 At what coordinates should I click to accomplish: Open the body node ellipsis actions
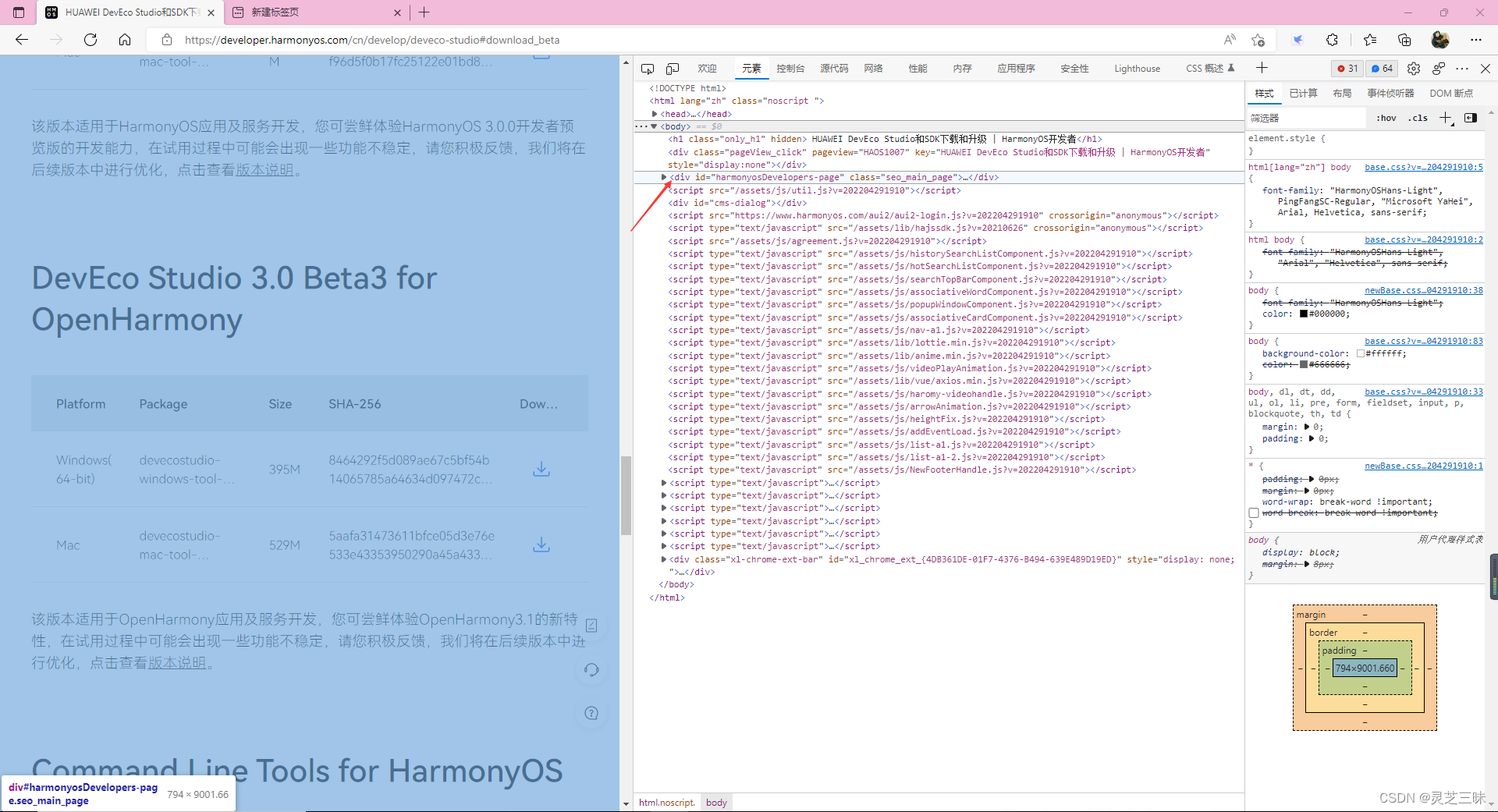click(x=641, y=126)
